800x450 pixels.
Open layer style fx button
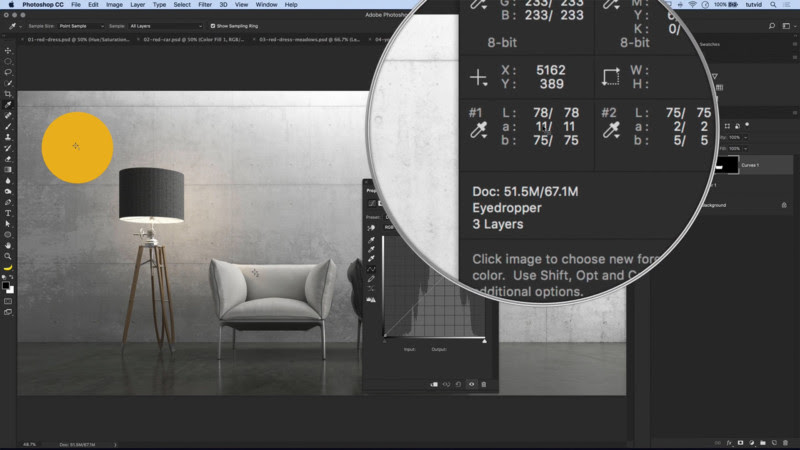click(x=729, y=443)
